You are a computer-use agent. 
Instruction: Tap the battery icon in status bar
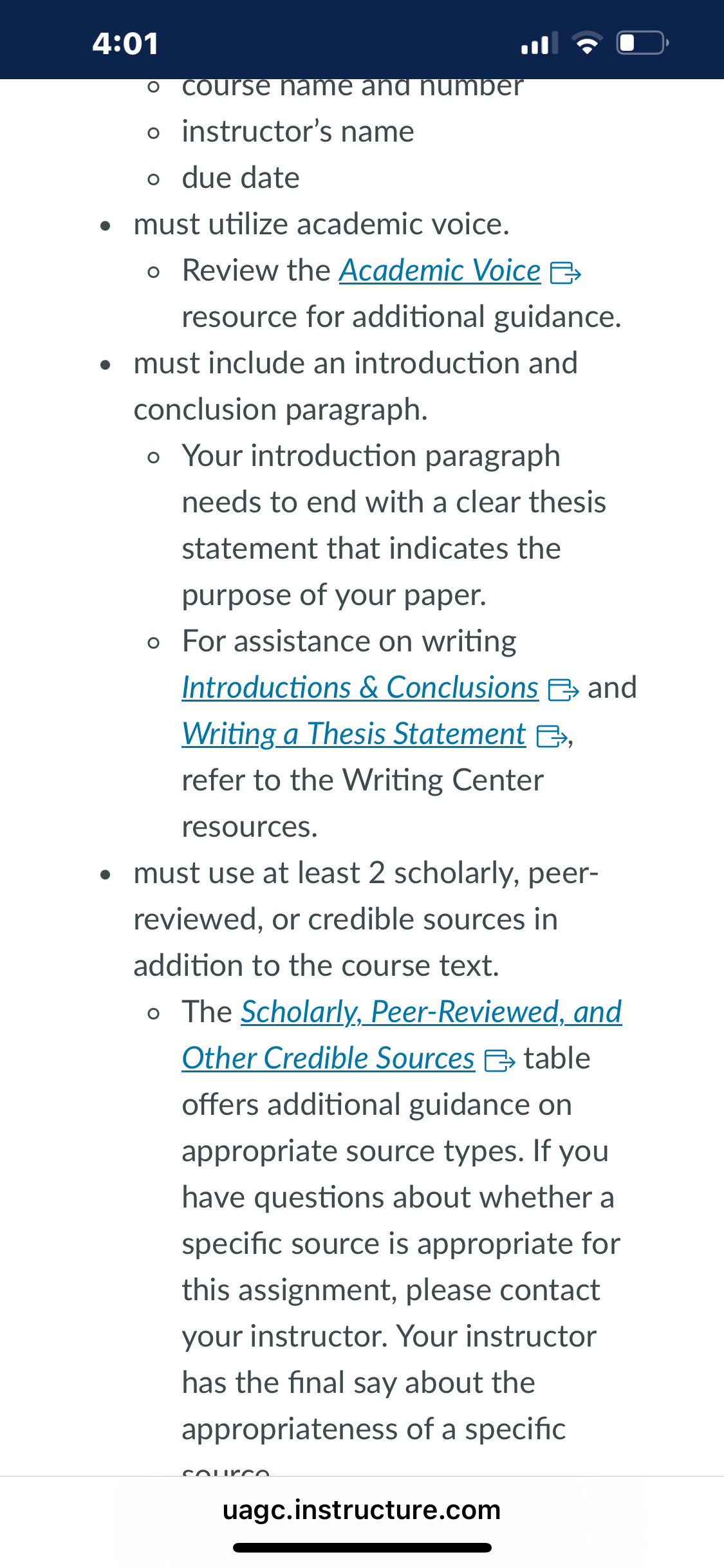click(643, 43)
